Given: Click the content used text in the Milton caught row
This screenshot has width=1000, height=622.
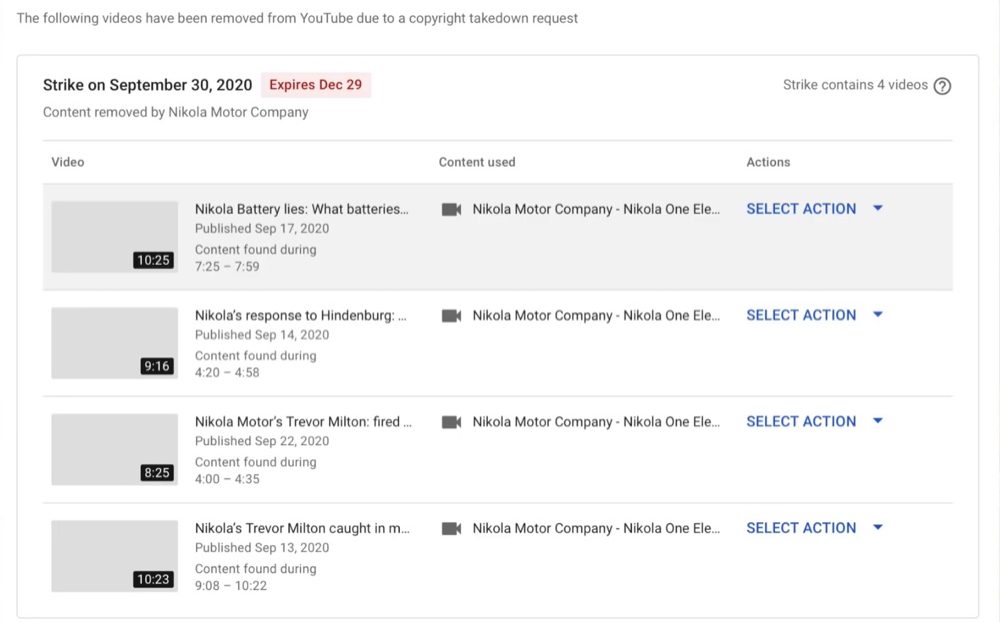Looking at the screenshot, I should (x=596, y=529).
